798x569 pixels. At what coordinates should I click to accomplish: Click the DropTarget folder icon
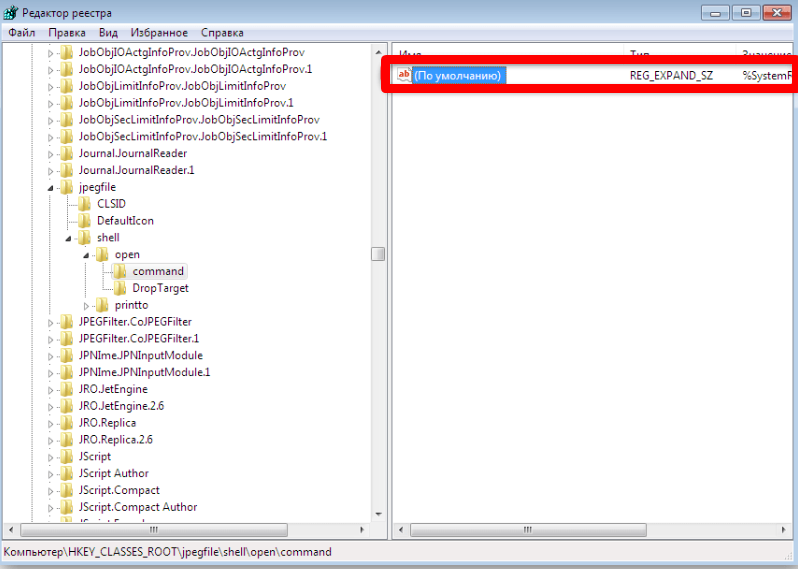(x=120, y=288)
